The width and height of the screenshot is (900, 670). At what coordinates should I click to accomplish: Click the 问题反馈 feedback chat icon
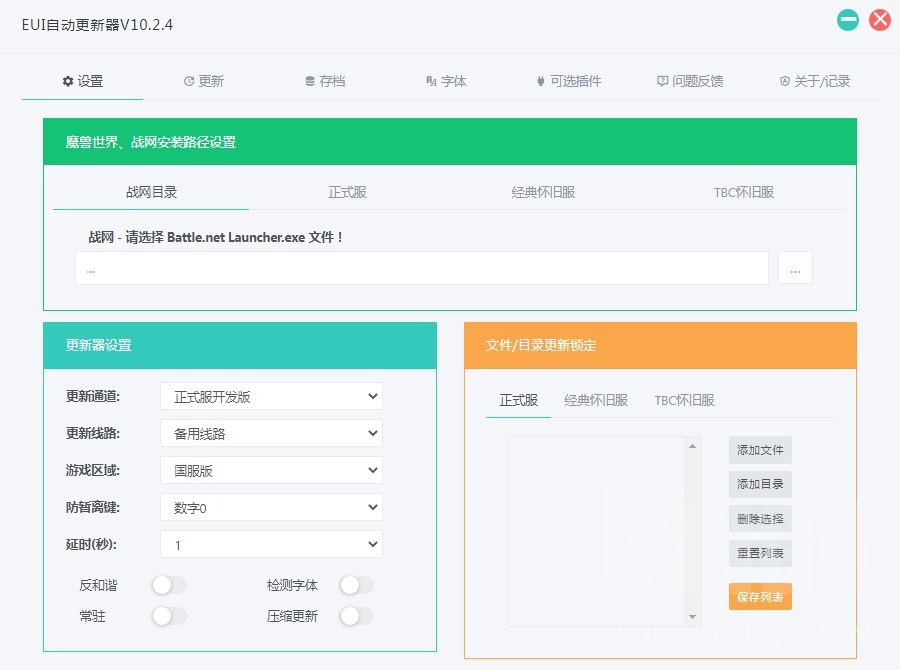[664, 83]
